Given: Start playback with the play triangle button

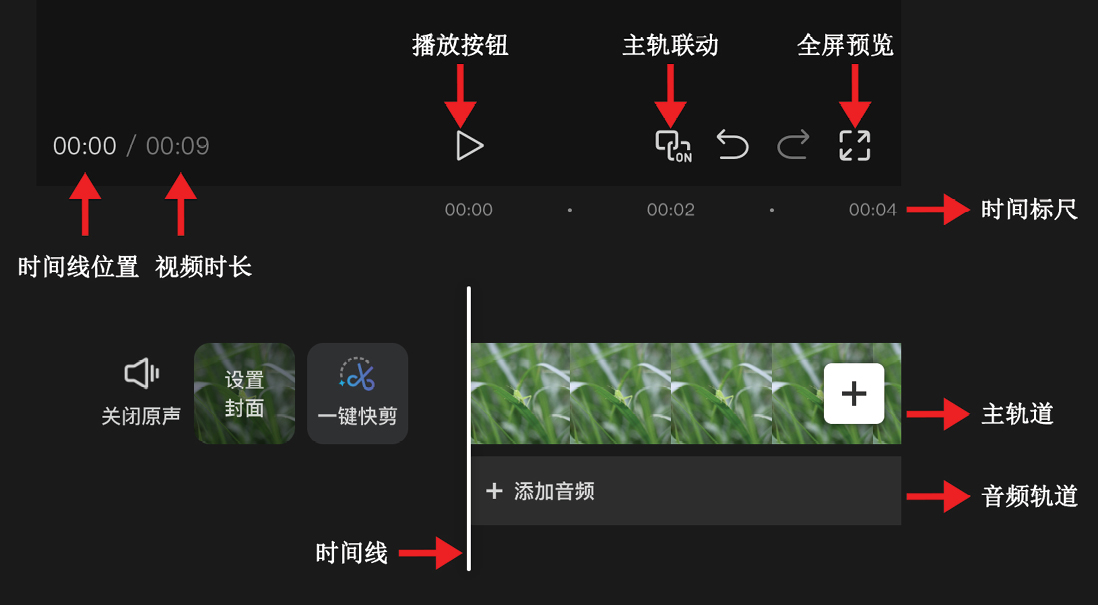Looking at the screenshot, I should [x=470, y=146].
